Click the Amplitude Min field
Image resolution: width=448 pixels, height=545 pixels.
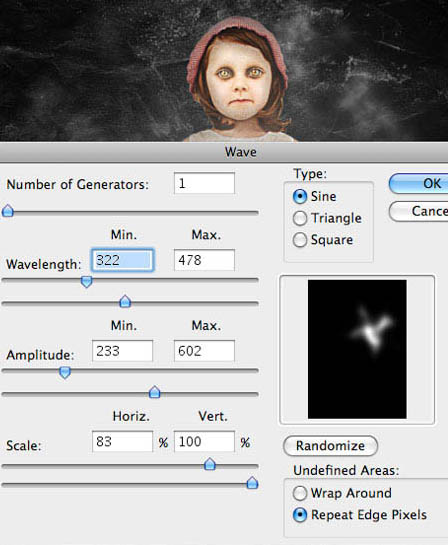click(122, 351)
